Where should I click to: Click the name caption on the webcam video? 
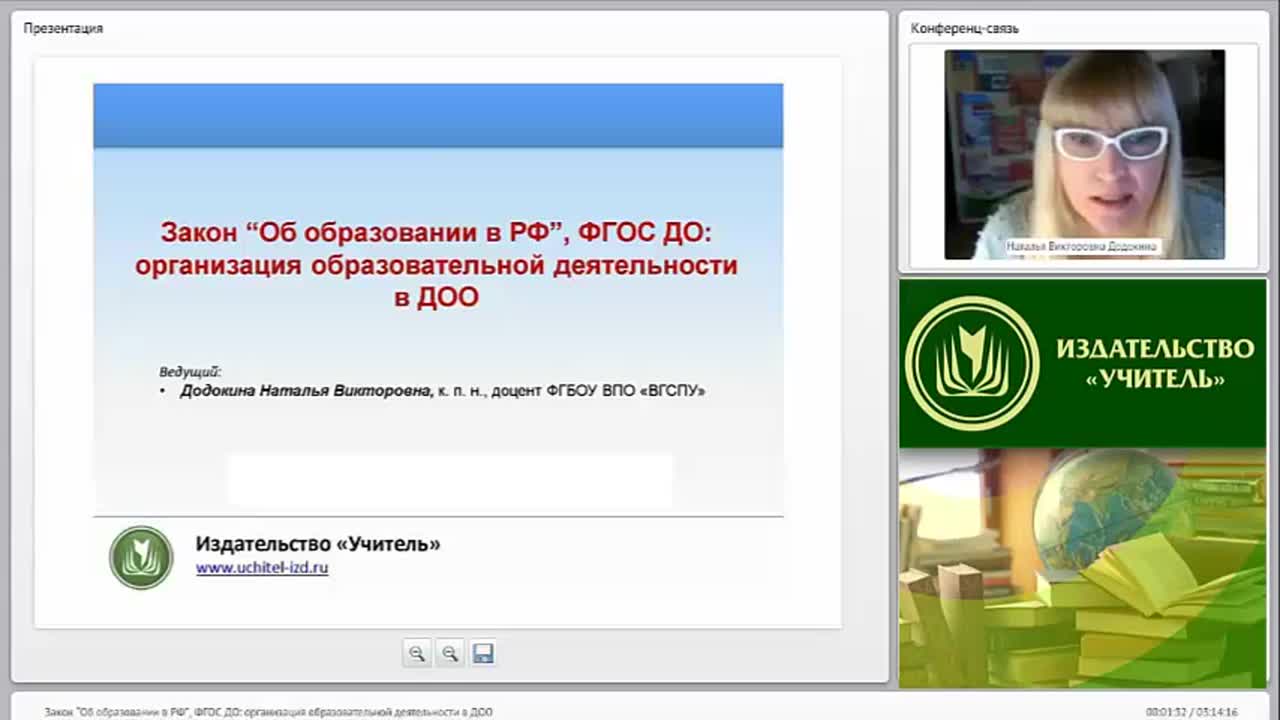point(1082,245)
